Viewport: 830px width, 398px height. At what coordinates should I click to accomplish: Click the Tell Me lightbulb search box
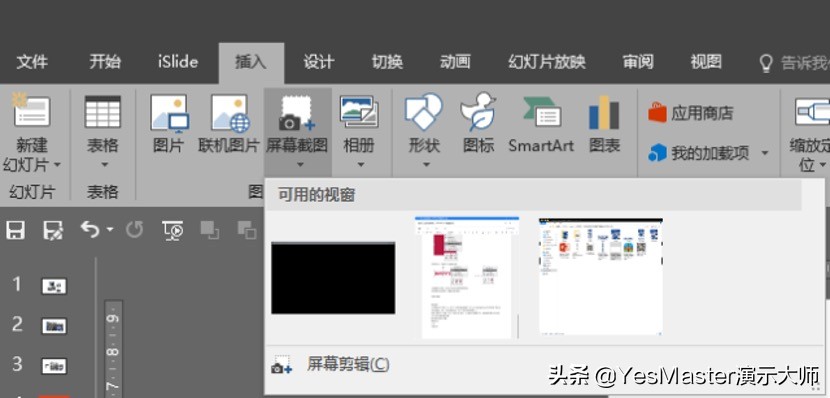pos(794,63)
